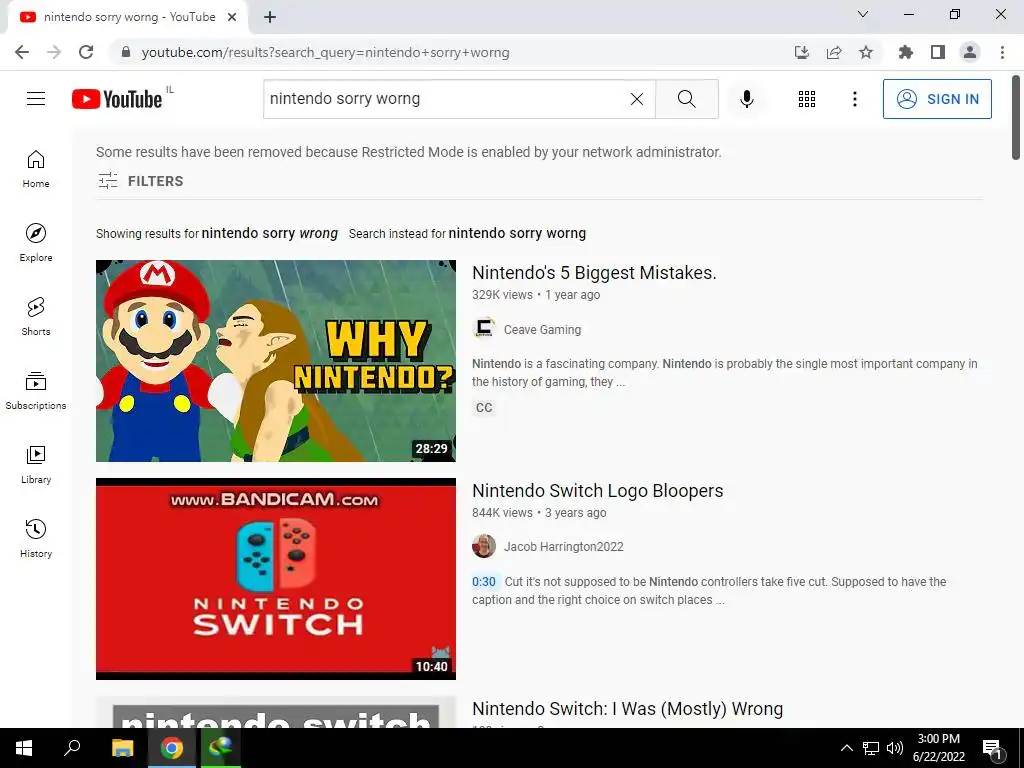1024x768 pixels.
Task: Toggle Chrome side panel
Action: coord(938,52)
